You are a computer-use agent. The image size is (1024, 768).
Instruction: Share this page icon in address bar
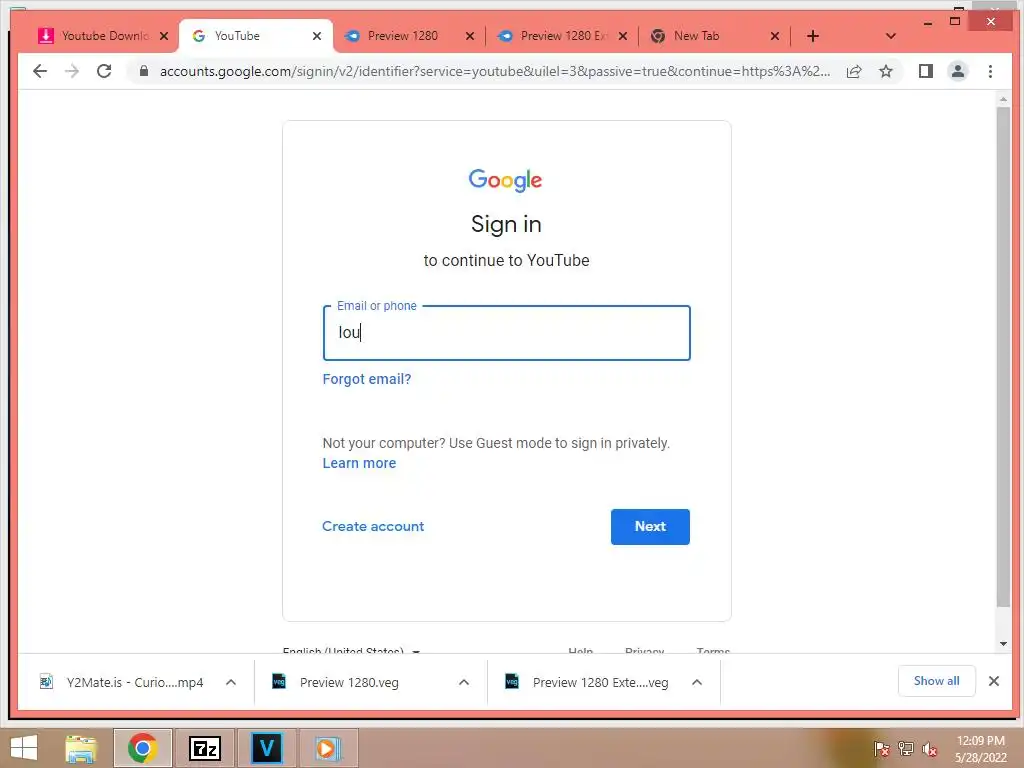[x=854, y=71]
